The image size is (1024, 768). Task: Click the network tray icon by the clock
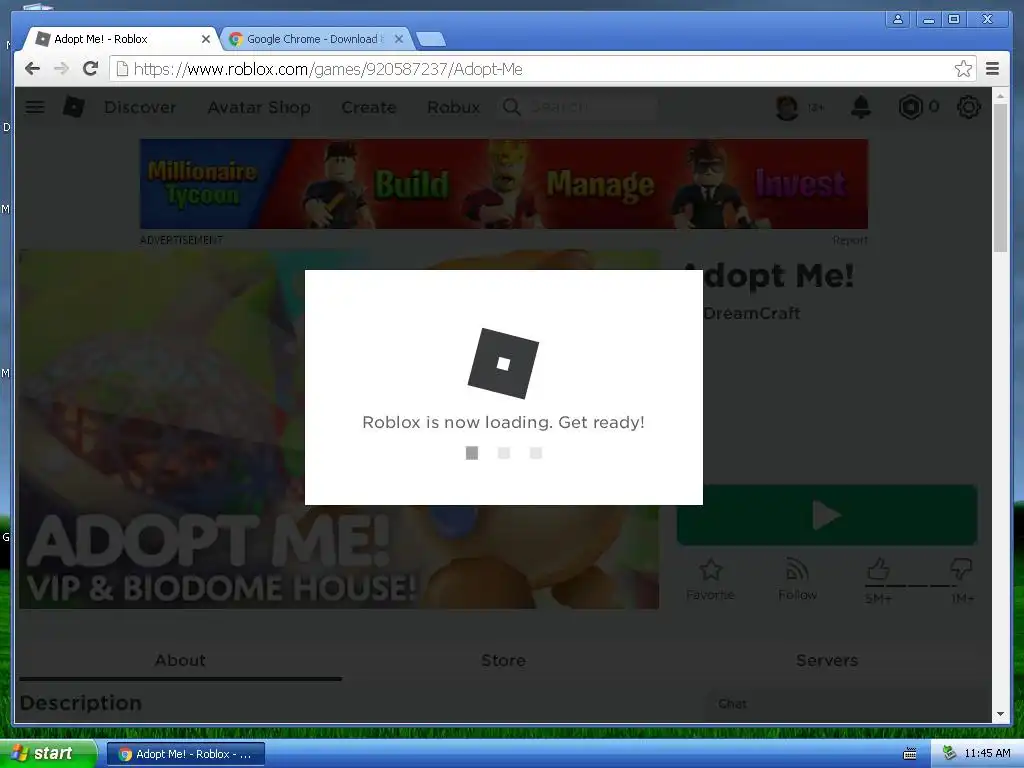(x=950, y=754)
